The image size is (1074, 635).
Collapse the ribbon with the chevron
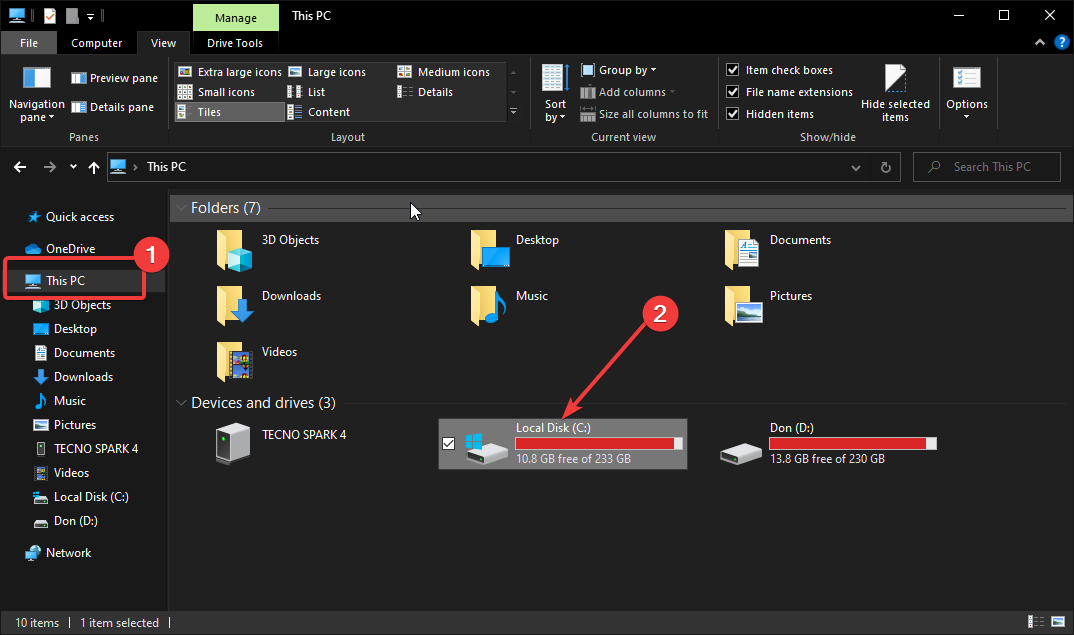1040,42
